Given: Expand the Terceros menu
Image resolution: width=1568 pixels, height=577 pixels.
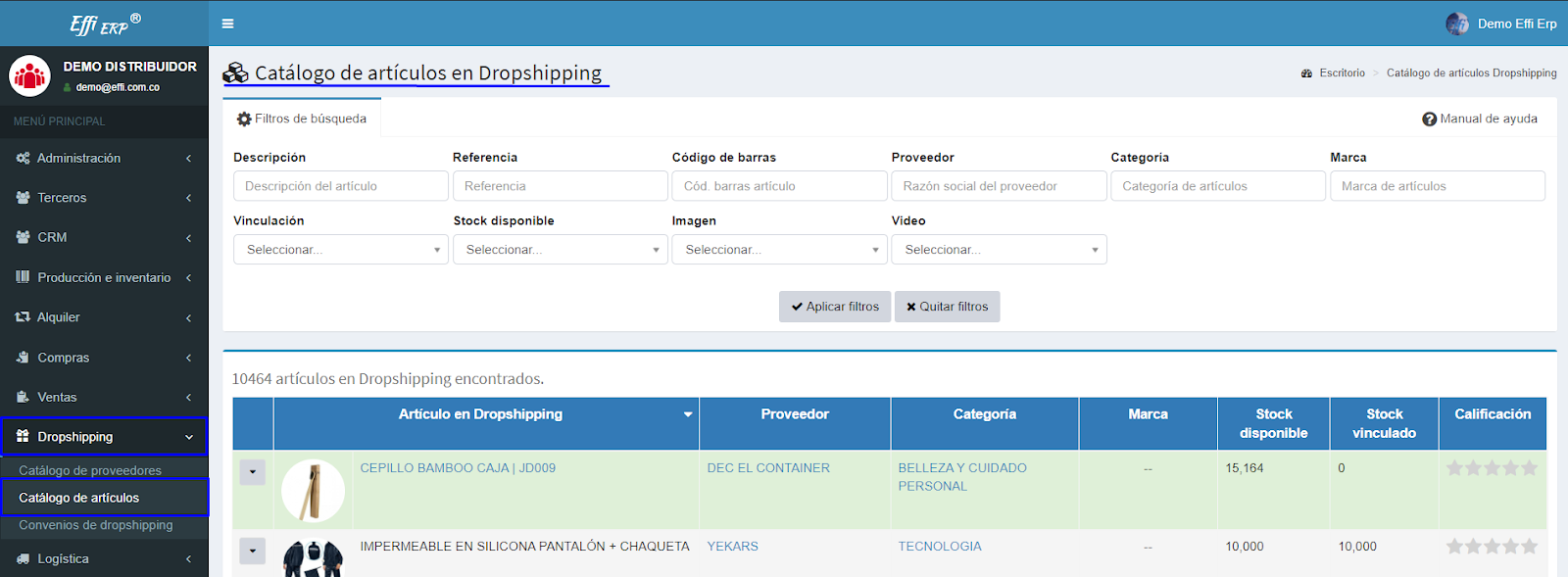Looking at the screenshot, I should point(104,198).
